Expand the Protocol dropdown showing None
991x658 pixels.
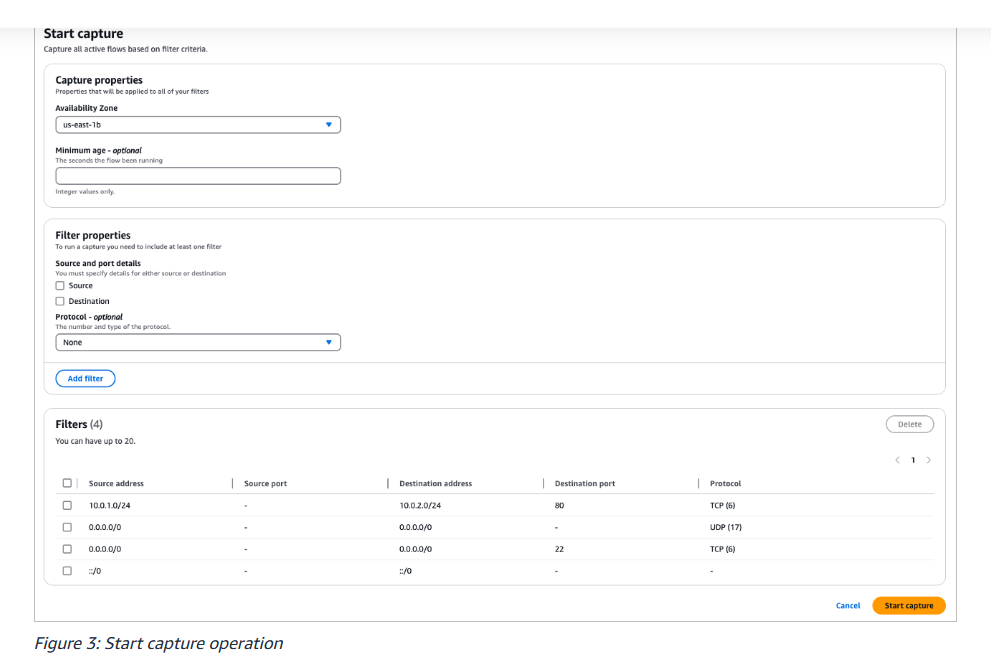point(198,342)
